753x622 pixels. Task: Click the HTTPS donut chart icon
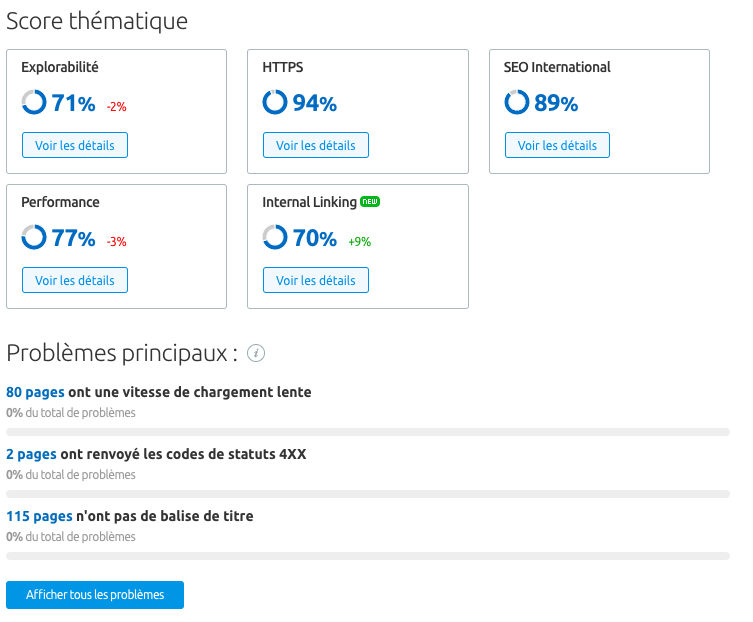[x=275, y=102]
